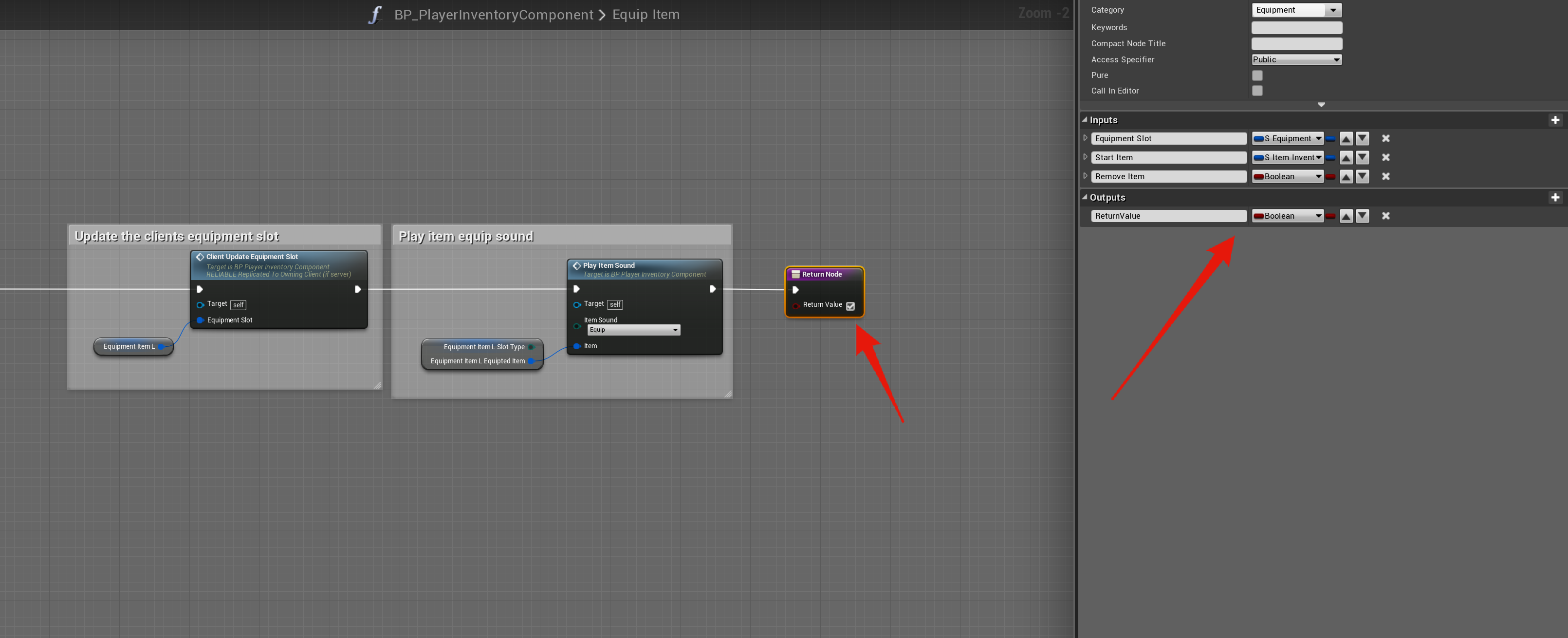1568x638 pixels.
Task: Open the Access Specifier Public dropdown
Action: click(x=1296, y=59)
